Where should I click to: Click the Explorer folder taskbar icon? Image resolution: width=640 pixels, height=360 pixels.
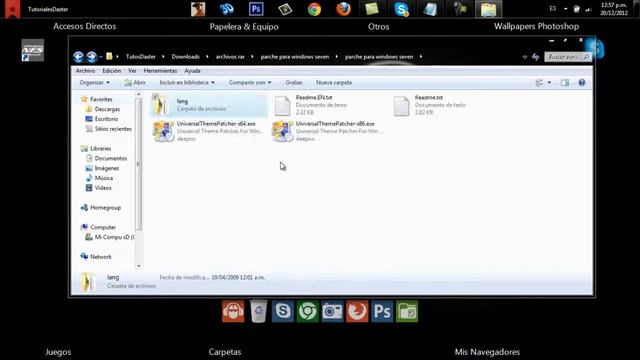click(489, 9)
